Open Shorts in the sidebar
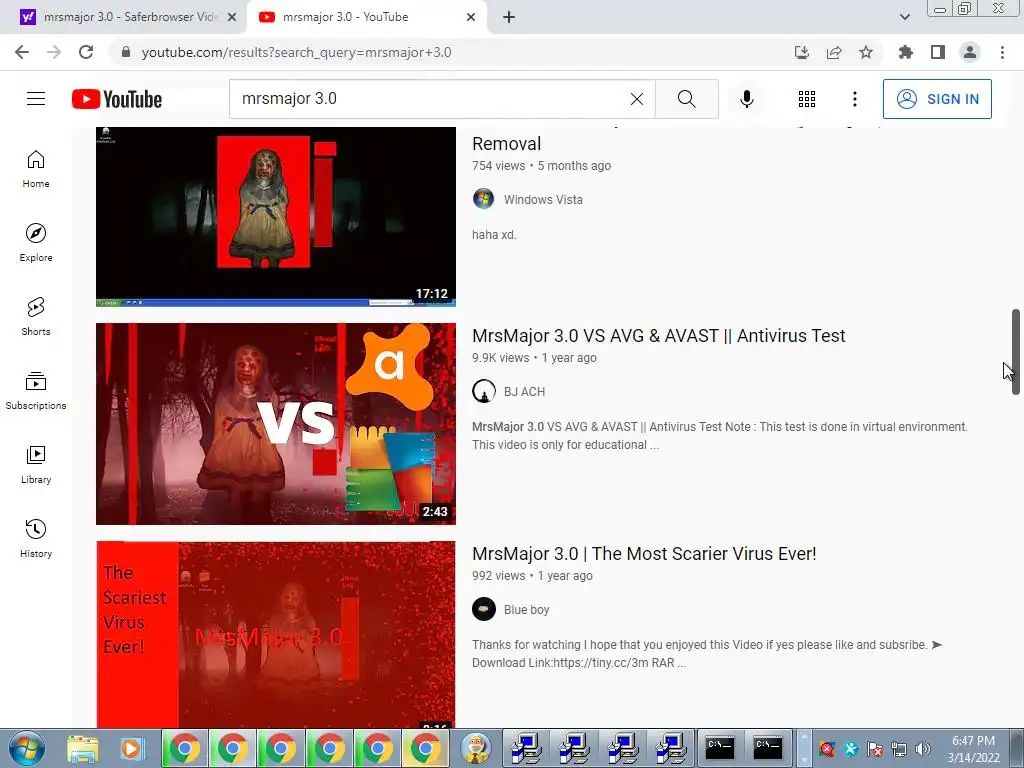This screenshot has height=768, width=1024. coord(36,317)
